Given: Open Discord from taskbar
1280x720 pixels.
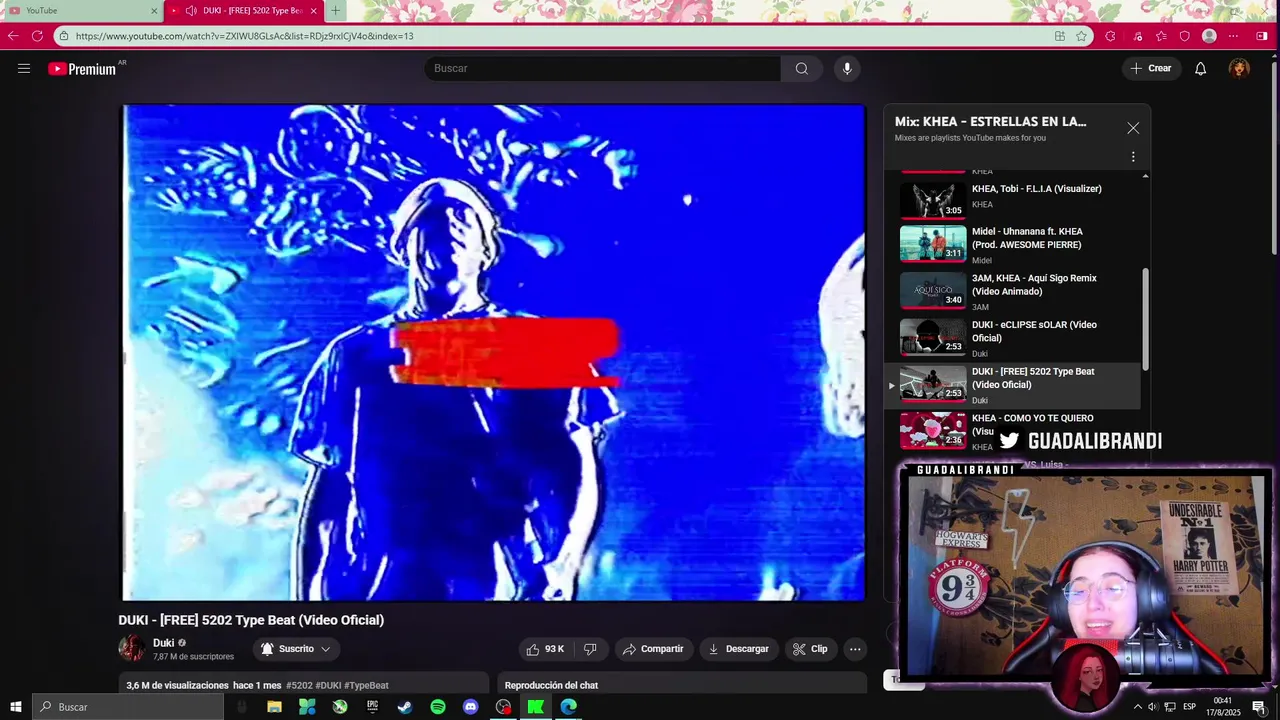Looking at the screenshot, I should [471, 707].
